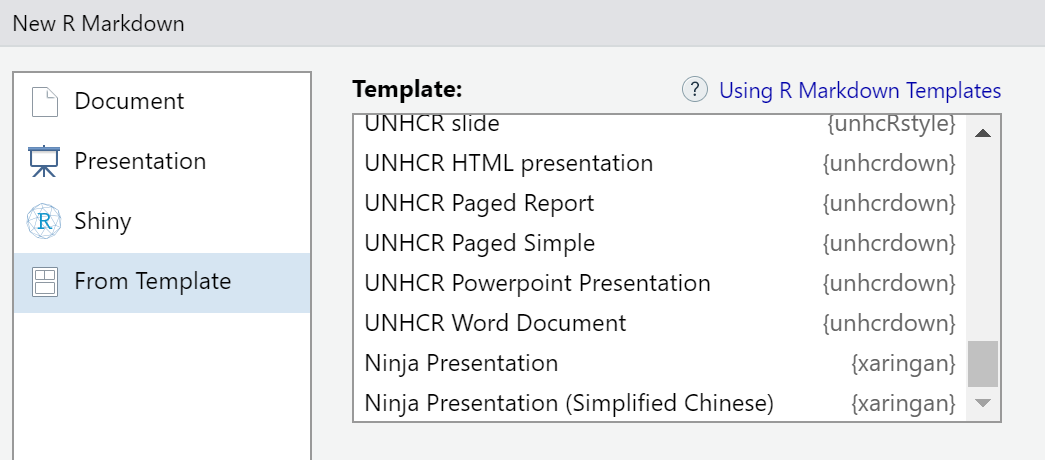Click the Document page icon
The height and width of the screenshot is (460, 1045).
coord(44,102)
